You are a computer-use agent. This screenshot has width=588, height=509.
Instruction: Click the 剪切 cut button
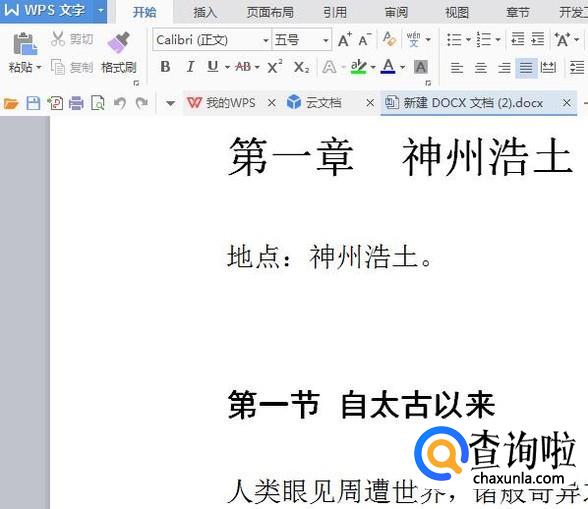tap(72, 39)
